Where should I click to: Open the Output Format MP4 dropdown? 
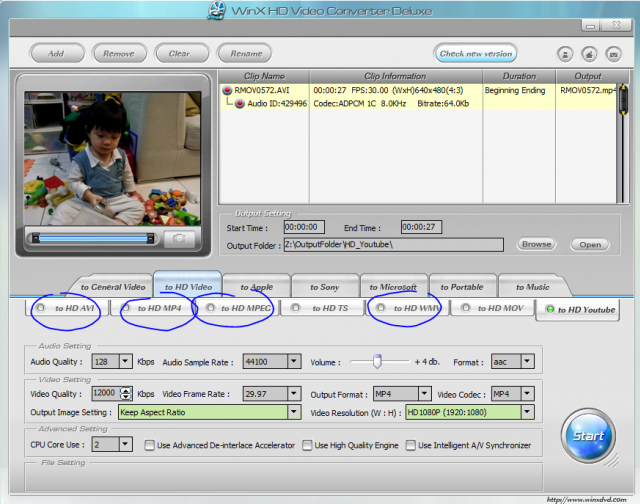424,394
